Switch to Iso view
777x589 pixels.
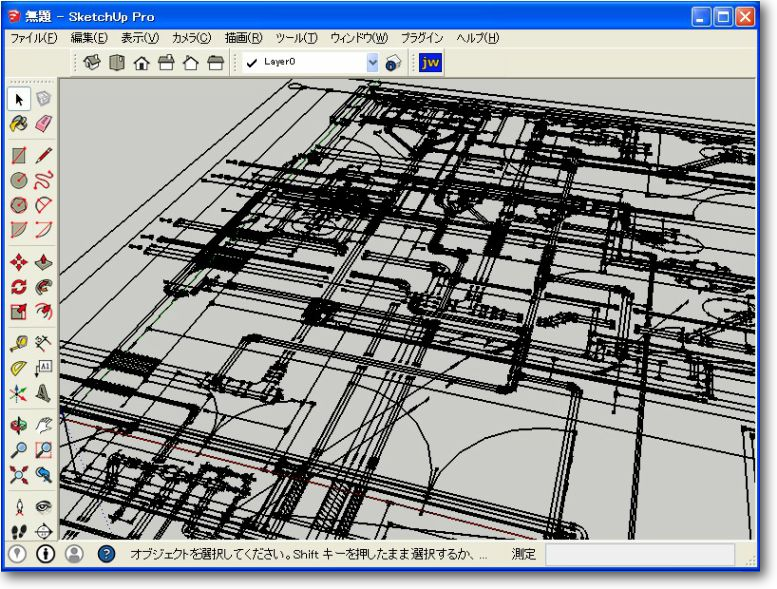(x=92, y=63)
